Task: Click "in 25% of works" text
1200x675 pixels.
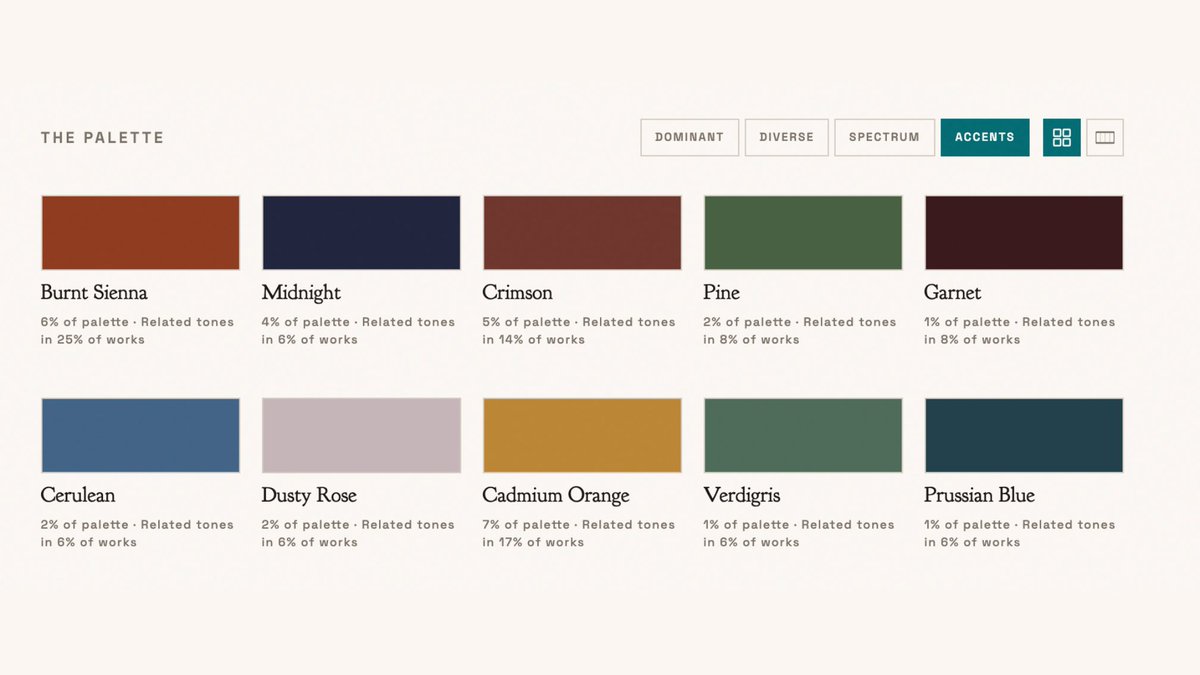Action: (93, 340)
